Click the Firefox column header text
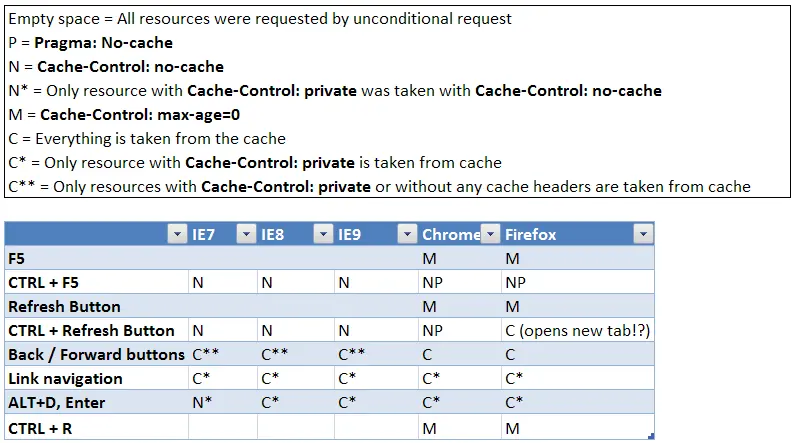 [x=530, y=235]
